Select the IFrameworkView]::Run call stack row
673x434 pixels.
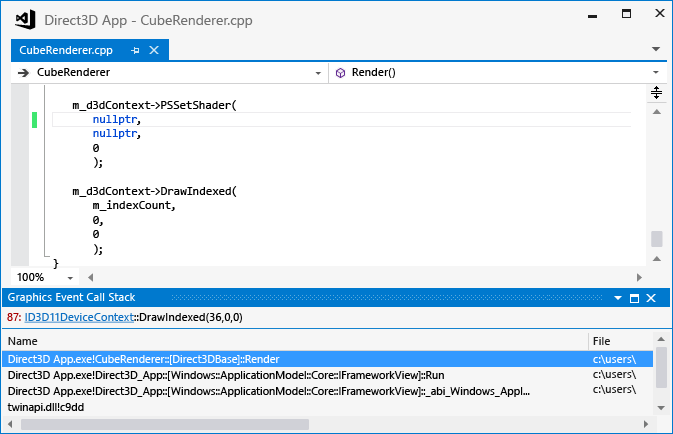(327, 375)
